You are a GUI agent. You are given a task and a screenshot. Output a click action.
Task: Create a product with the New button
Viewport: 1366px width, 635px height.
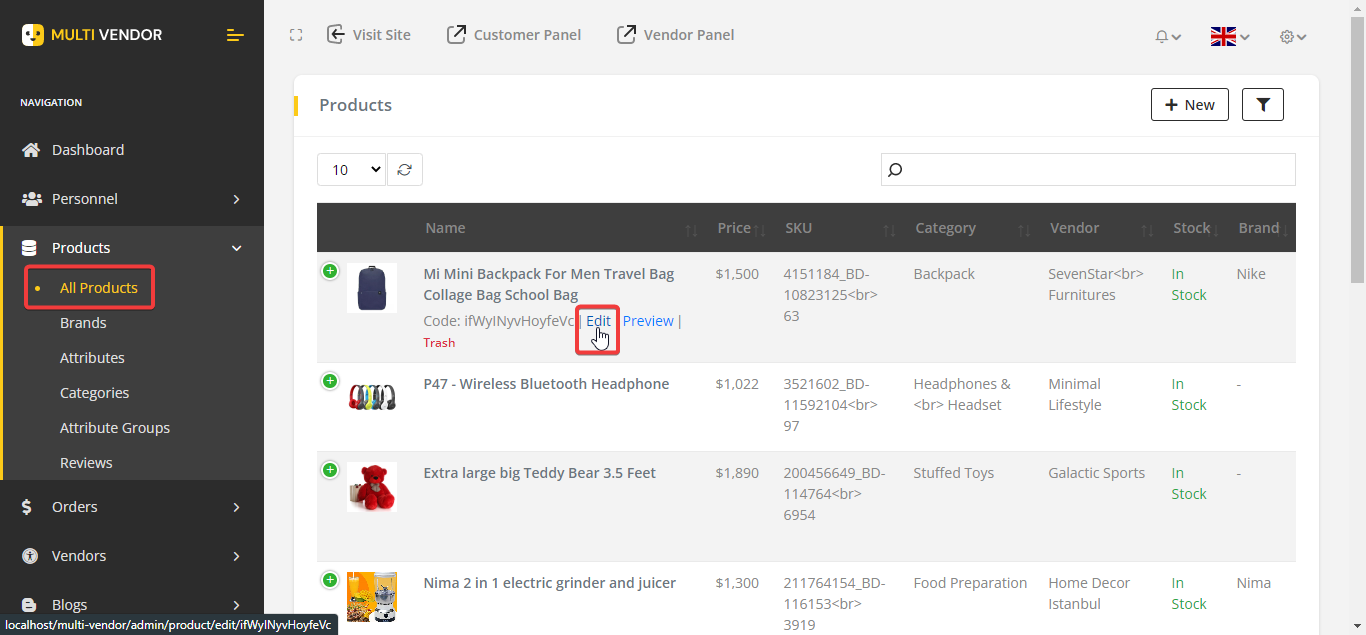coord(1189,104)
